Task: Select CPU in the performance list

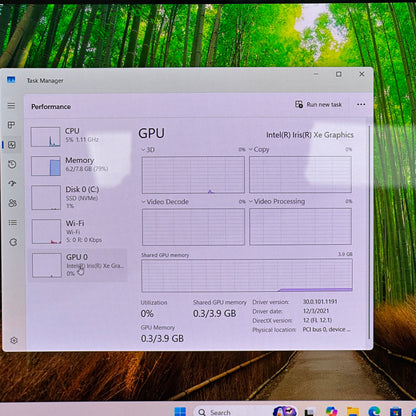Action: [78, 137]
